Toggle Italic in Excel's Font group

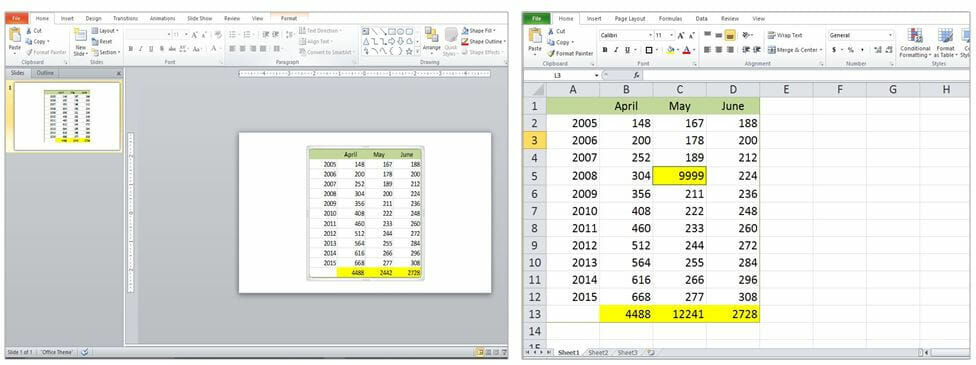click(x=616, y=50)
